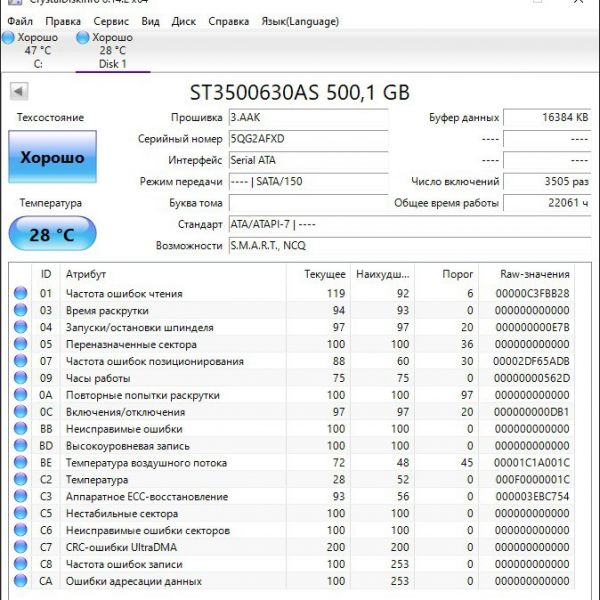The height and width of the screenshot is (600, 600).
Task: Click the empty Буква тома field
Action: [x=308, y=203]
